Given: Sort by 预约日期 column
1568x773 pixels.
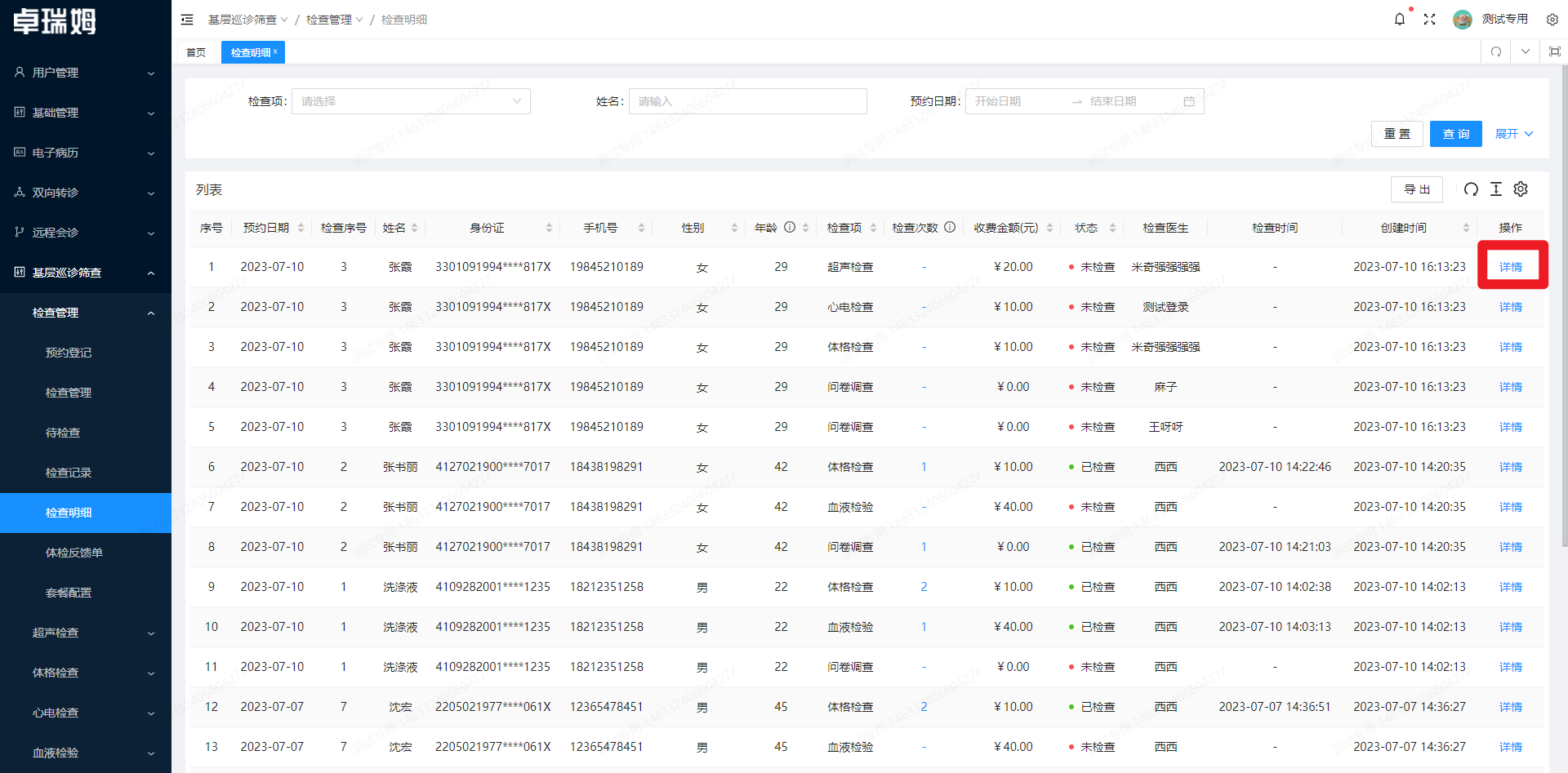Looking at the screenshot, I should click(x=301, y=229).
